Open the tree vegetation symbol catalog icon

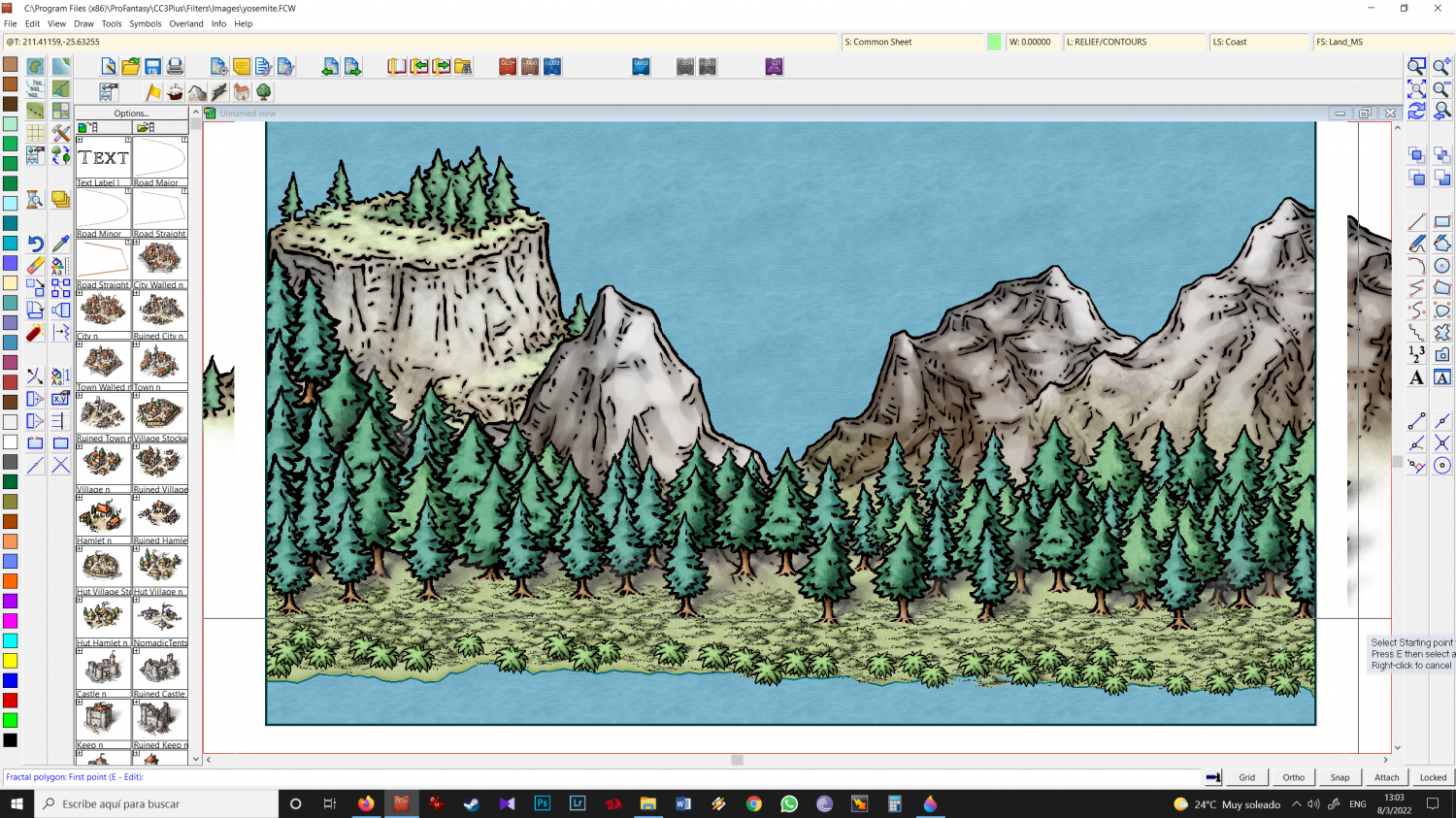tap(263, 92)
